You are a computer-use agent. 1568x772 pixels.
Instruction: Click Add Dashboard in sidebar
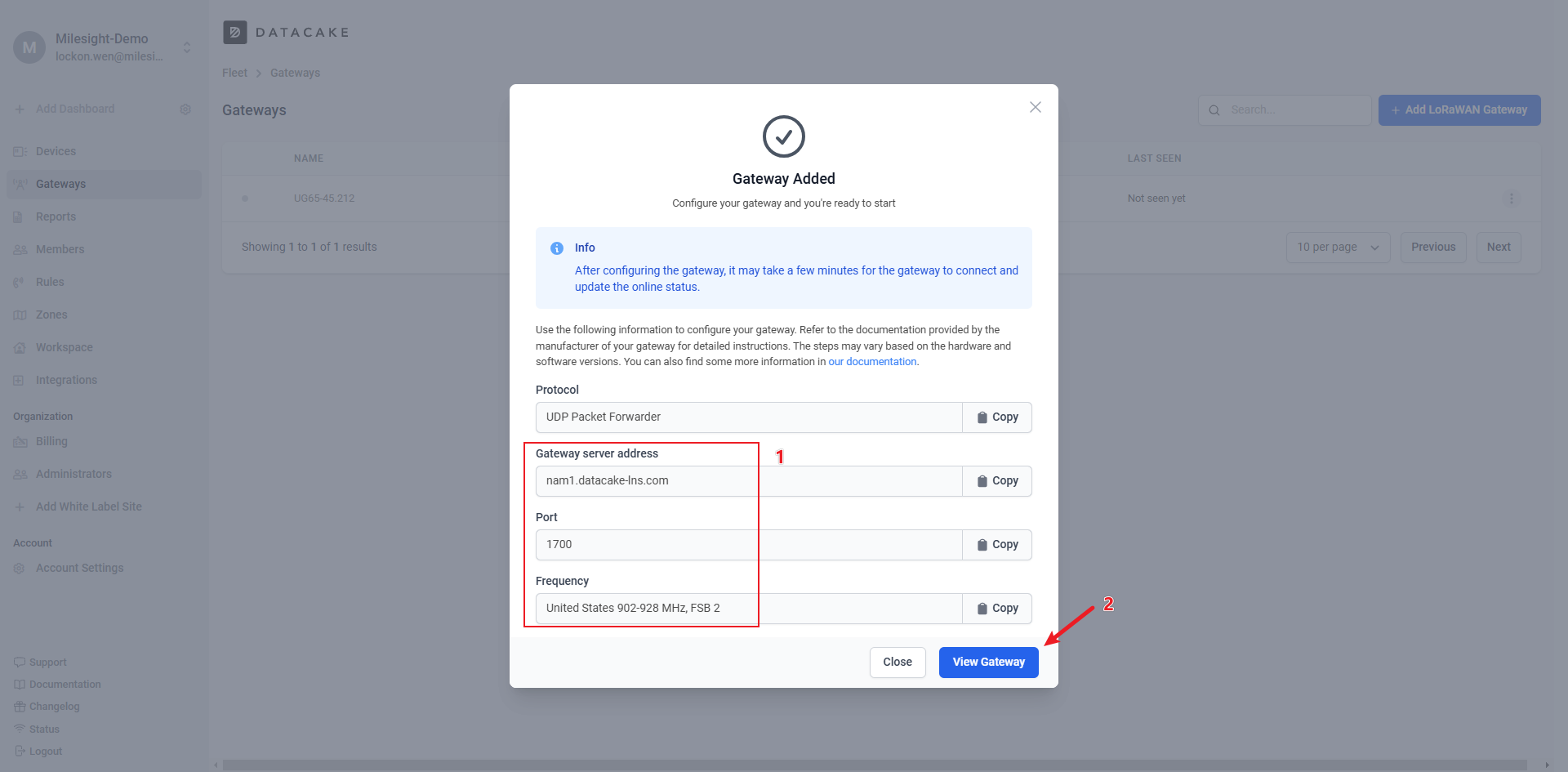75,109
